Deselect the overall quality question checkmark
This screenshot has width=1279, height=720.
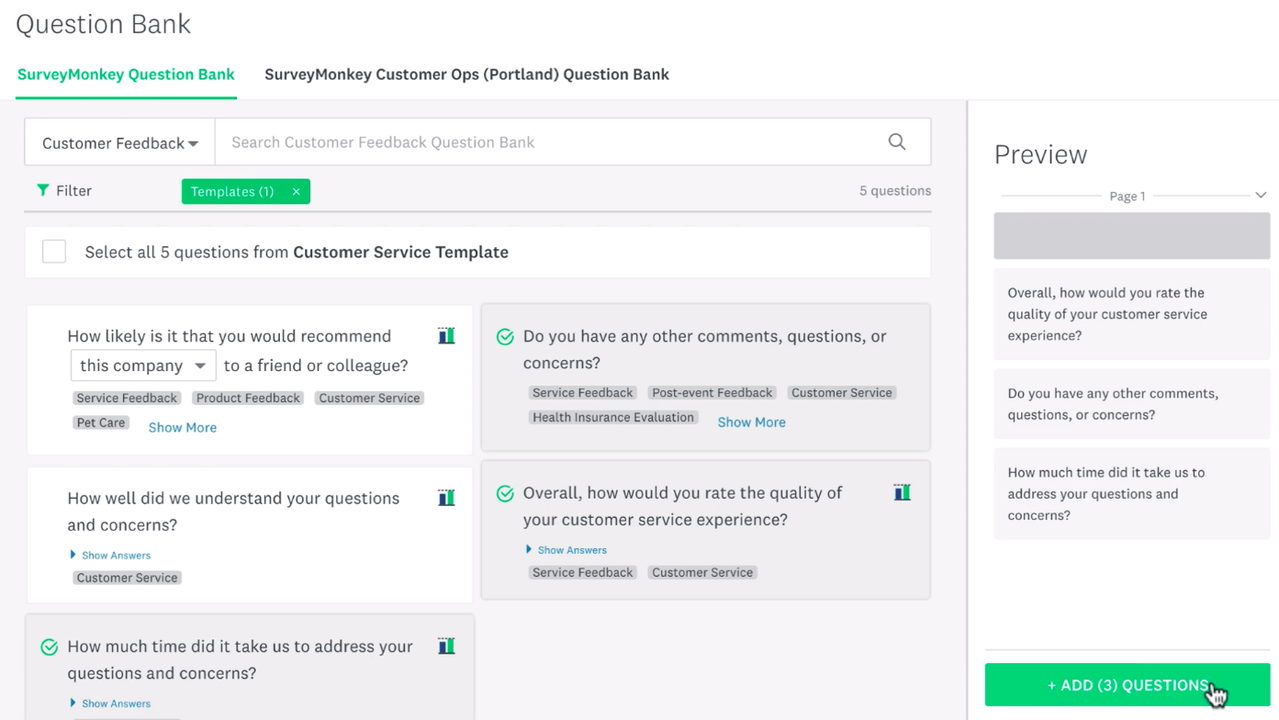[505, 493]
